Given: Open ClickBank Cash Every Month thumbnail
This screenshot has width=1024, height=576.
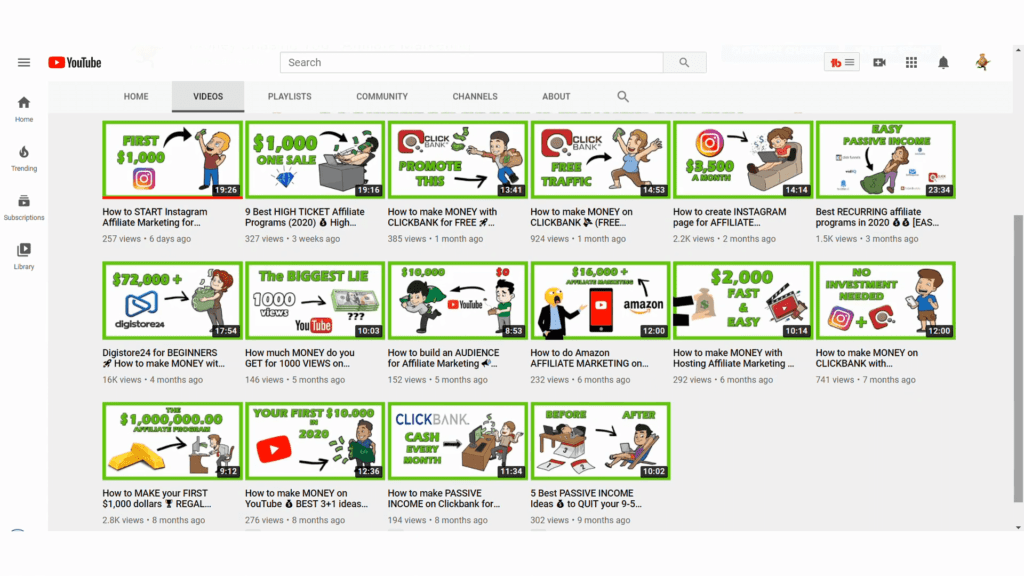Looking at the screenshot, I should tap(458, 441).
